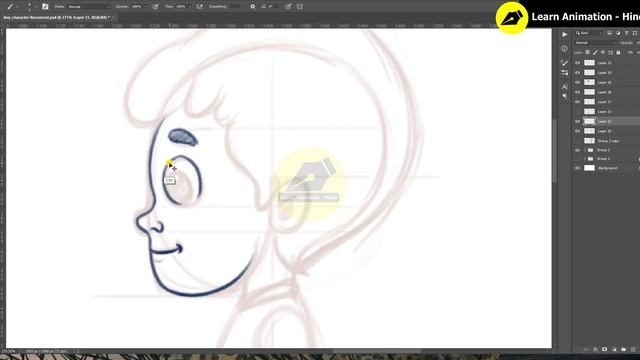Enable airbrush-style build-up icon
This screenshot has height=360, width=640.
tap(200, 7)
